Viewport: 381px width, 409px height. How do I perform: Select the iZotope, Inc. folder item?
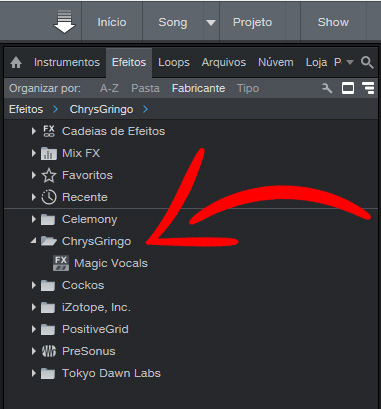tap(96, 307)
